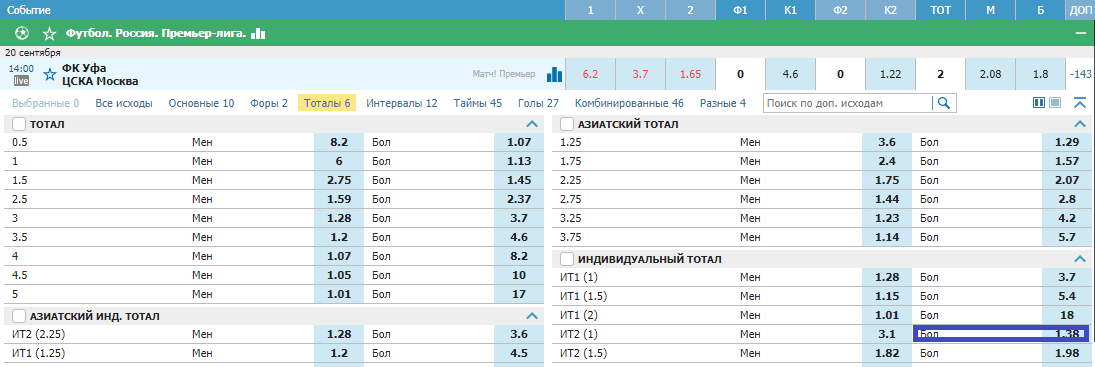Open the Все исходы tab
Image resolution: width=1095 pixels, height=367 pixels.
tap(124, 103)
